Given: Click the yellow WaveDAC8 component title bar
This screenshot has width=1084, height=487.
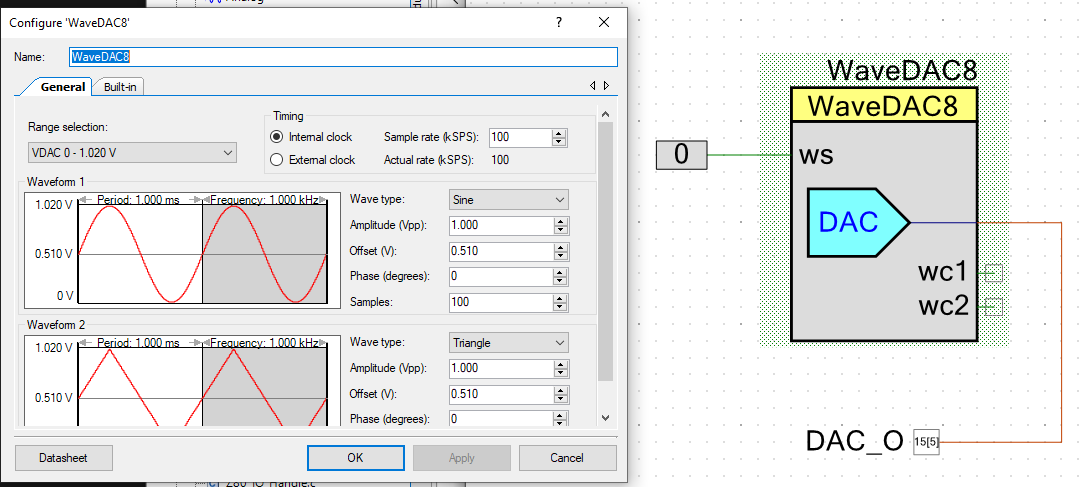Looking at the screenshot, I should 883,105.
